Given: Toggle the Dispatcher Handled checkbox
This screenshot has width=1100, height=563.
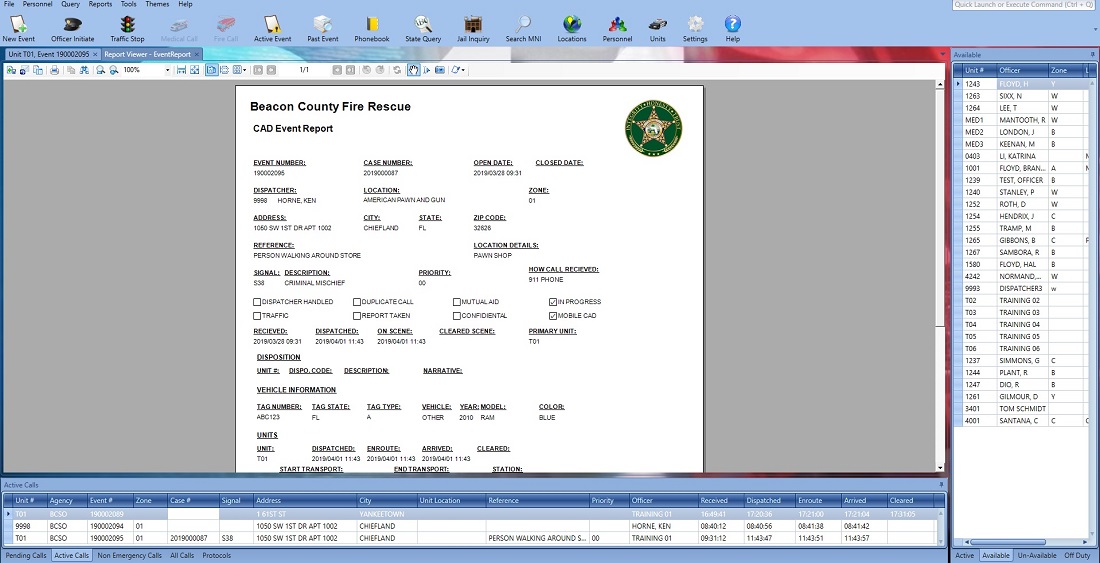Looking at the screenshot, I should [257, 301].
